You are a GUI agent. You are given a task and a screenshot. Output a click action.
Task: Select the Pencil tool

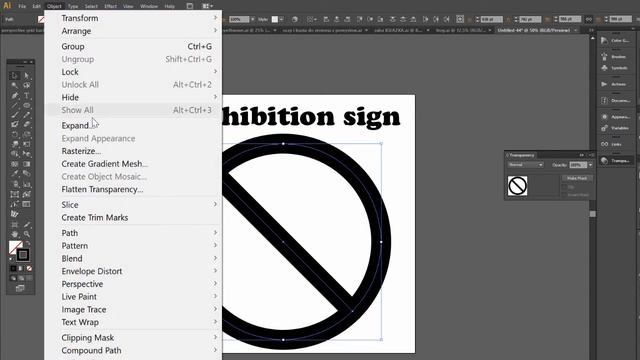(27, 115)
